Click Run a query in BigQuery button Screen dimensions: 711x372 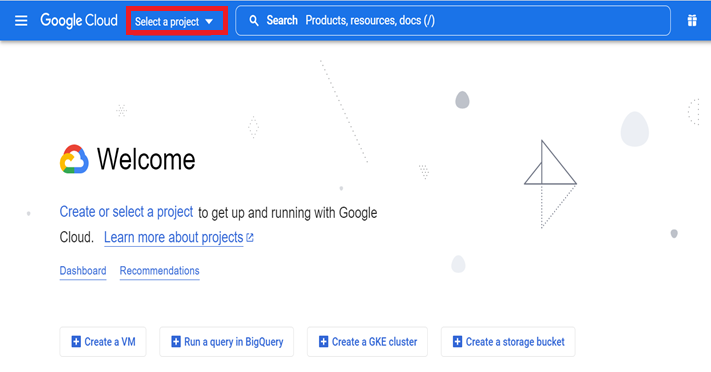226,342
